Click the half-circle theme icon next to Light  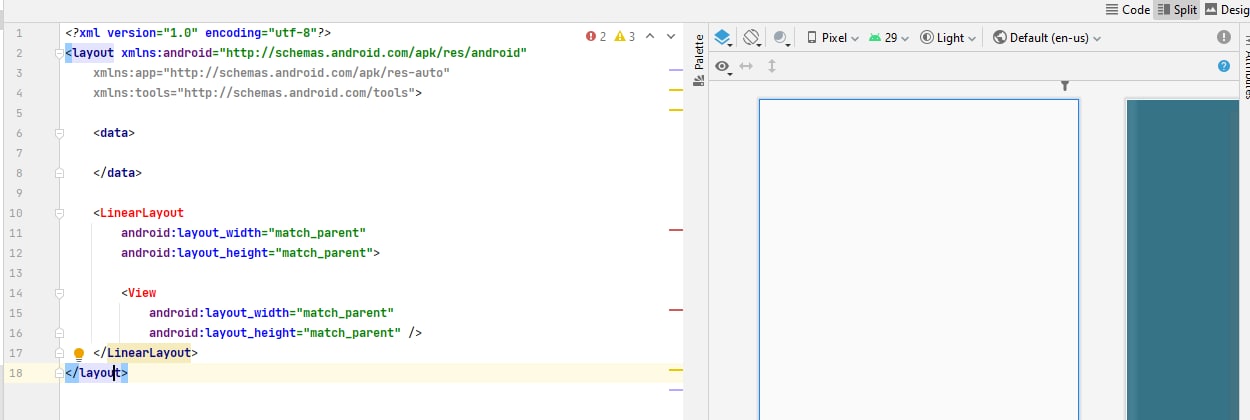click(x=927, y=38)
